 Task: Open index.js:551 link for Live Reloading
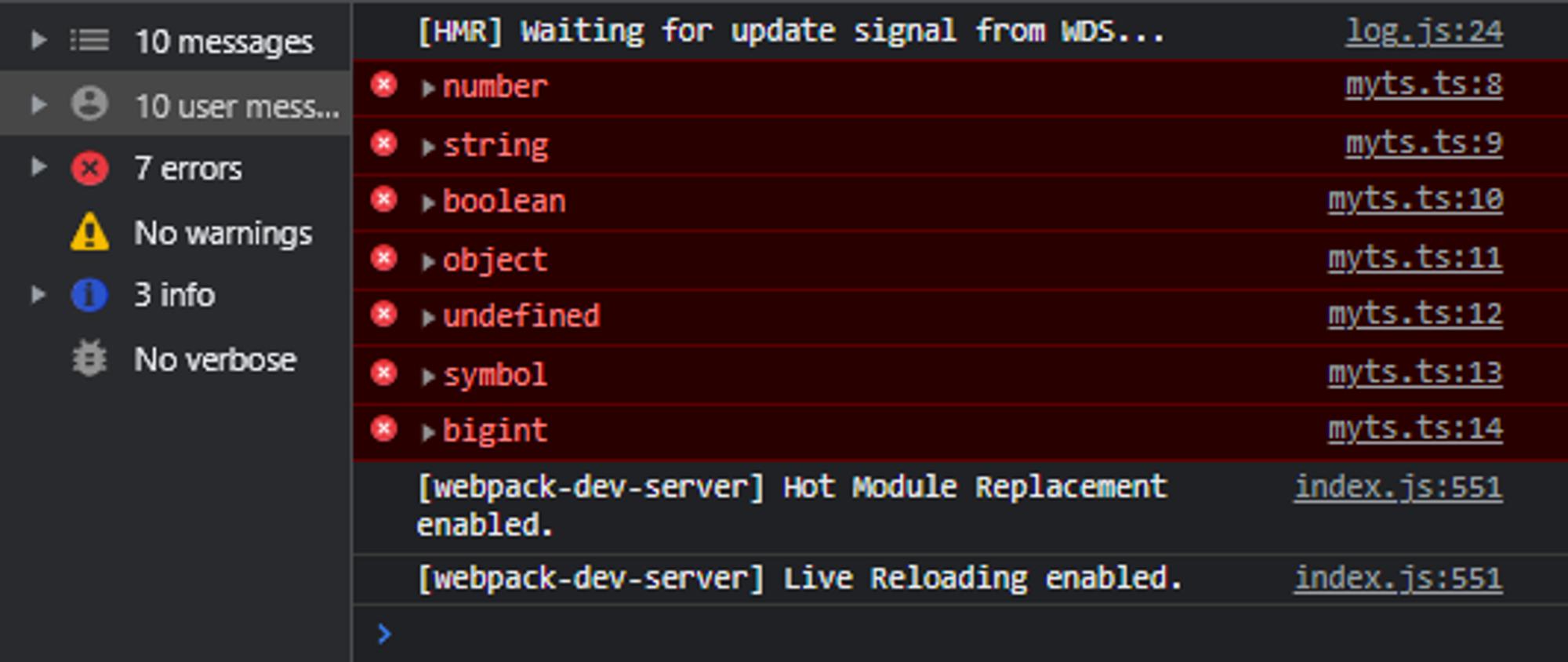1398,578
